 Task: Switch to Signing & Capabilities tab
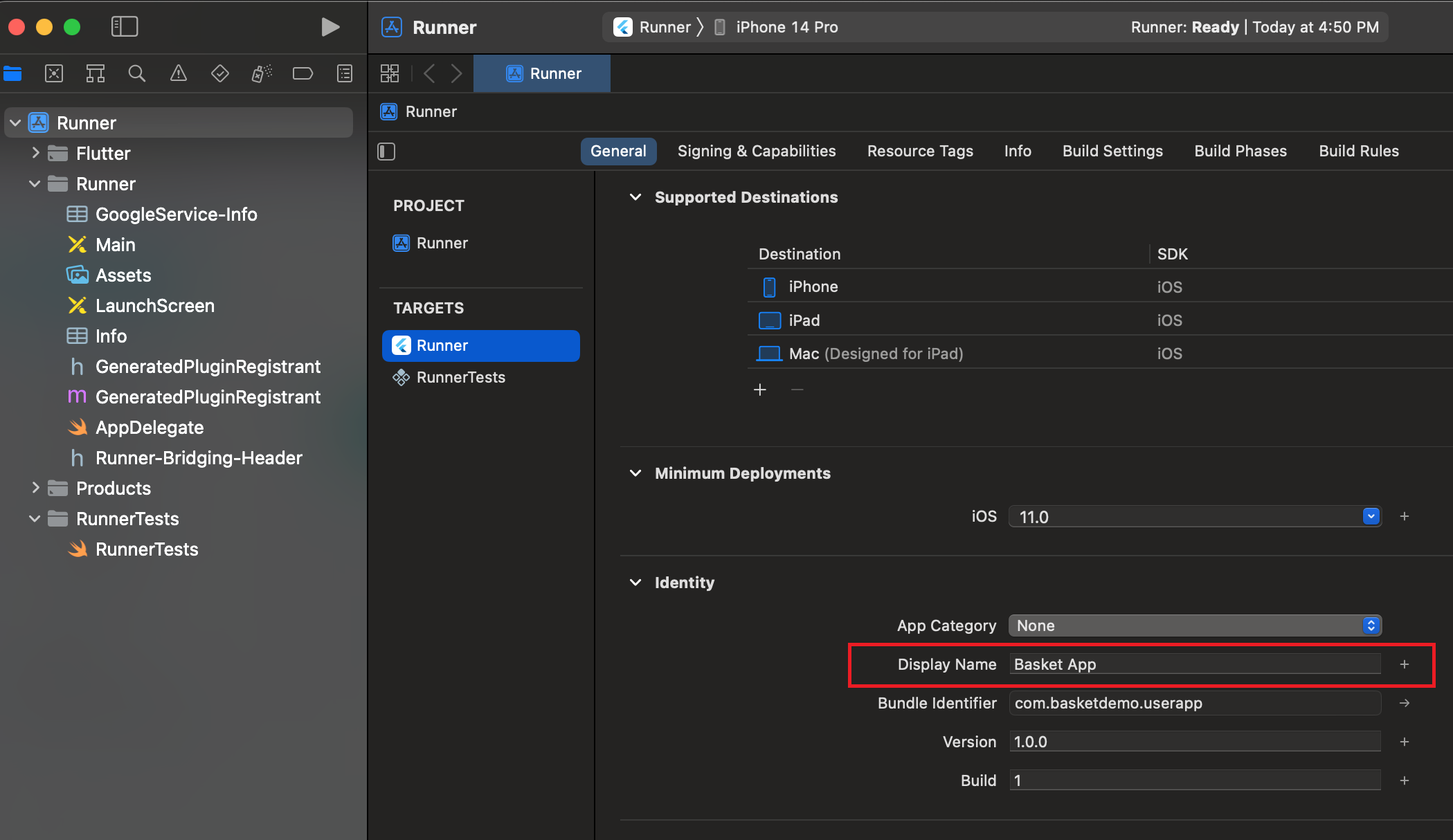(757, 151)
